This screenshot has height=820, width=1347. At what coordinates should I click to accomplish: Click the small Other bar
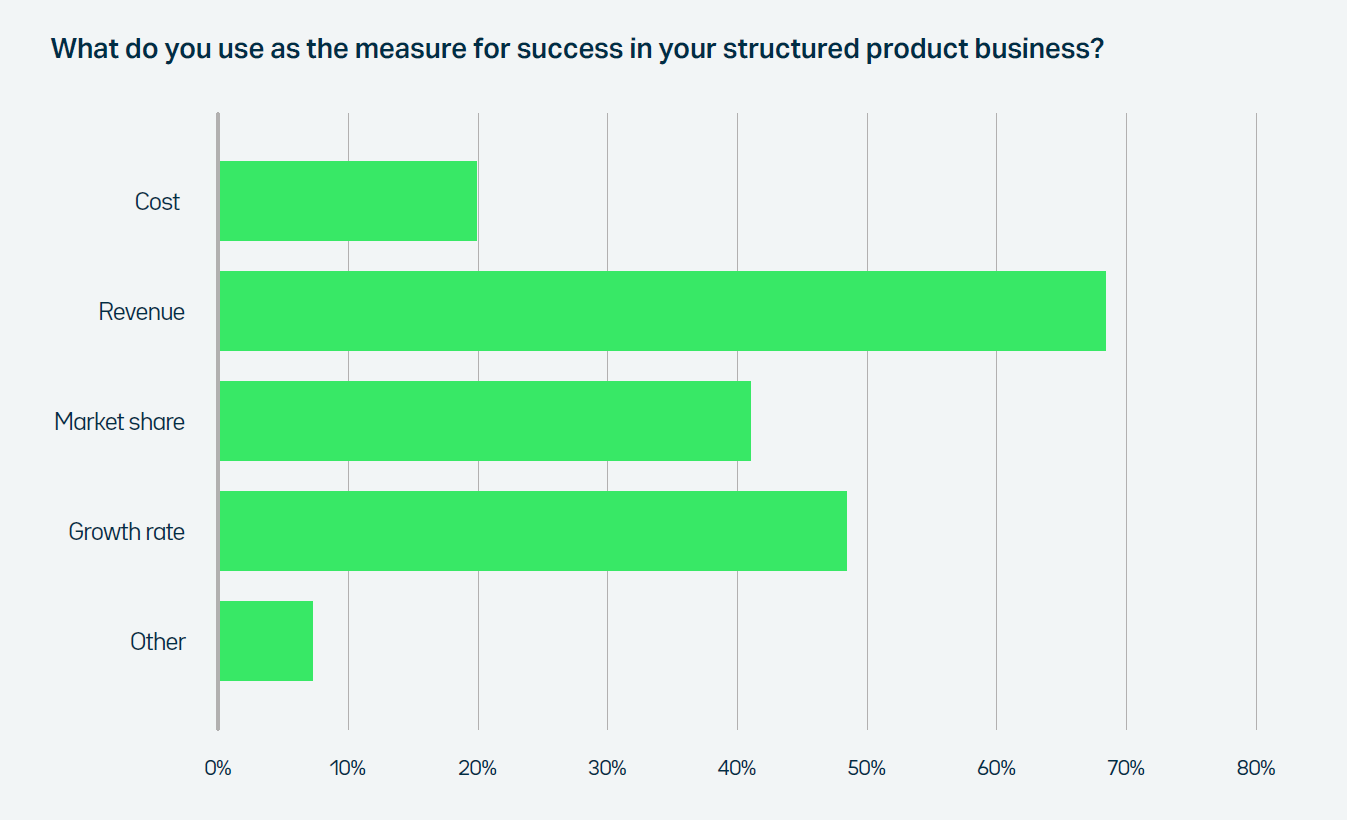pyautogui.click(x=266, y=641)
